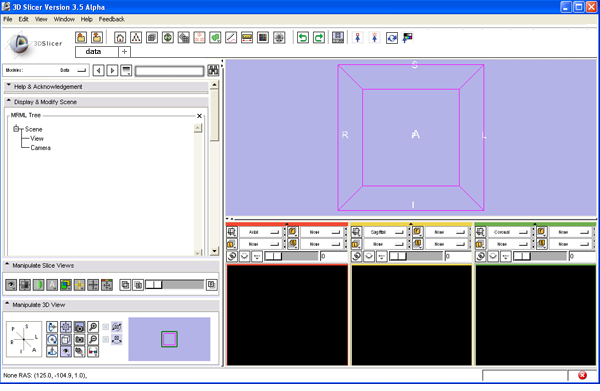Click the colored layers compositing icon
This screenshot has width=600, height=391.
pyautogui.click(x=66, y=285)
